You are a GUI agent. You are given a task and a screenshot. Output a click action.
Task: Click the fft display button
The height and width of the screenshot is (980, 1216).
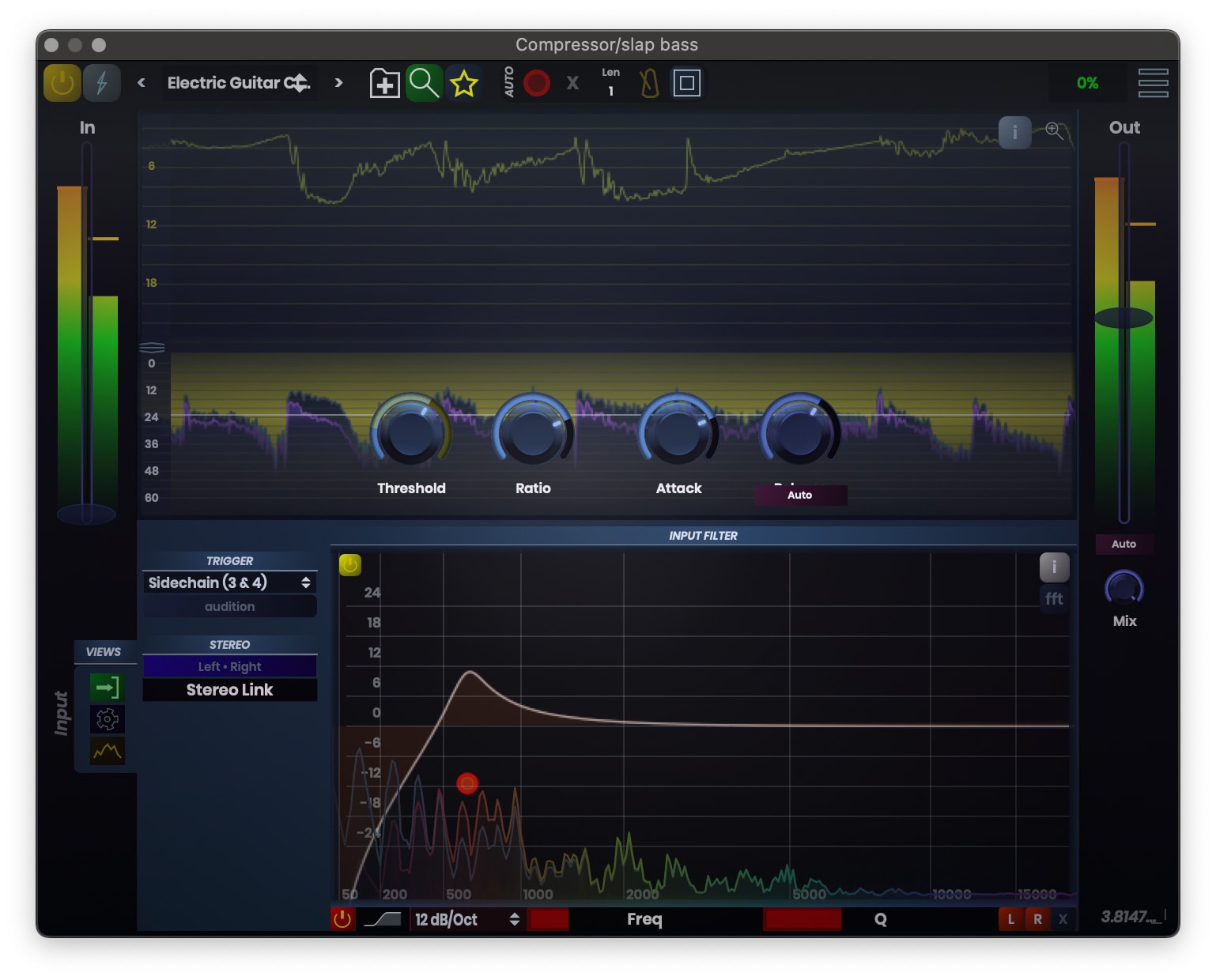click(x=1054, y=599)
